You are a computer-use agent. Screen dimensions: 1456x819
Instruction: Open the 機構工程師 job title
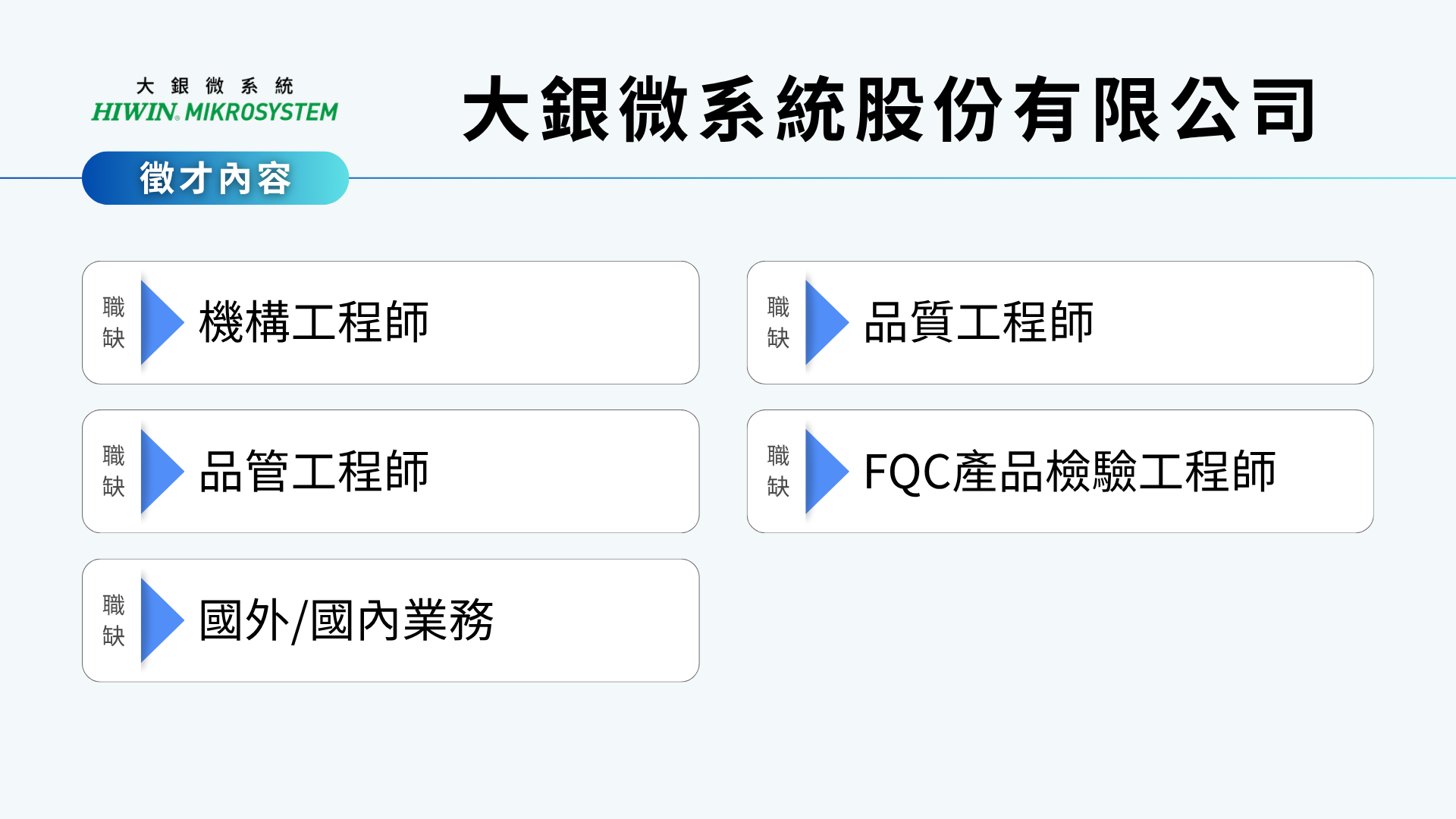click(314, 322)
